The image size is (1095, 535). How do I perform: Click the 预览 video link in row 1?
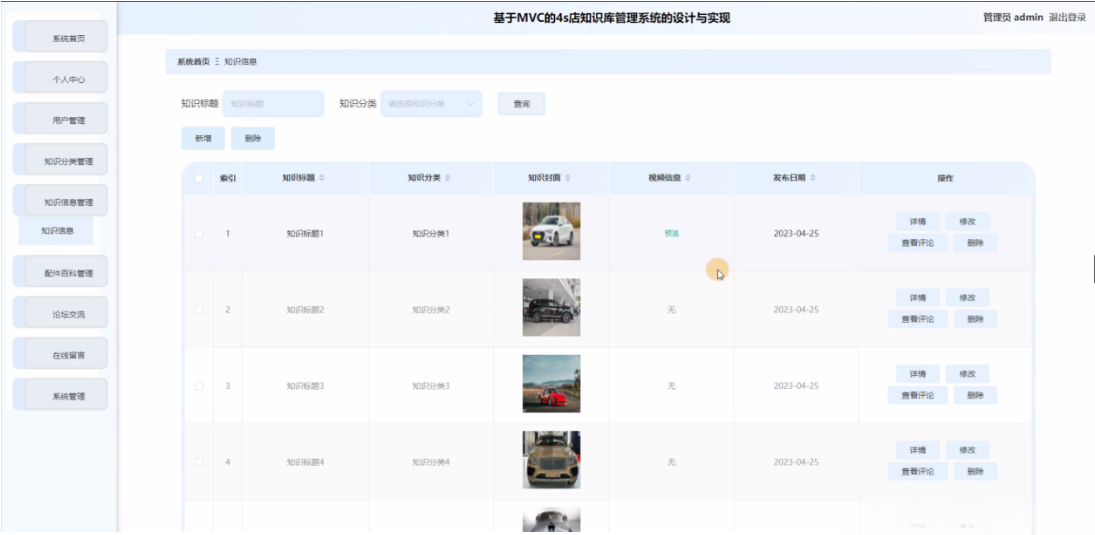click(x=671, y=233)
